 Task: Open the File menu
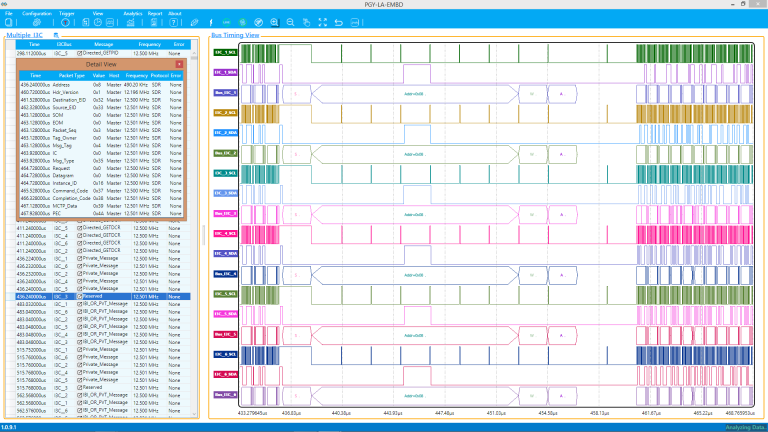pyautogui.click(x=8, y=13)
